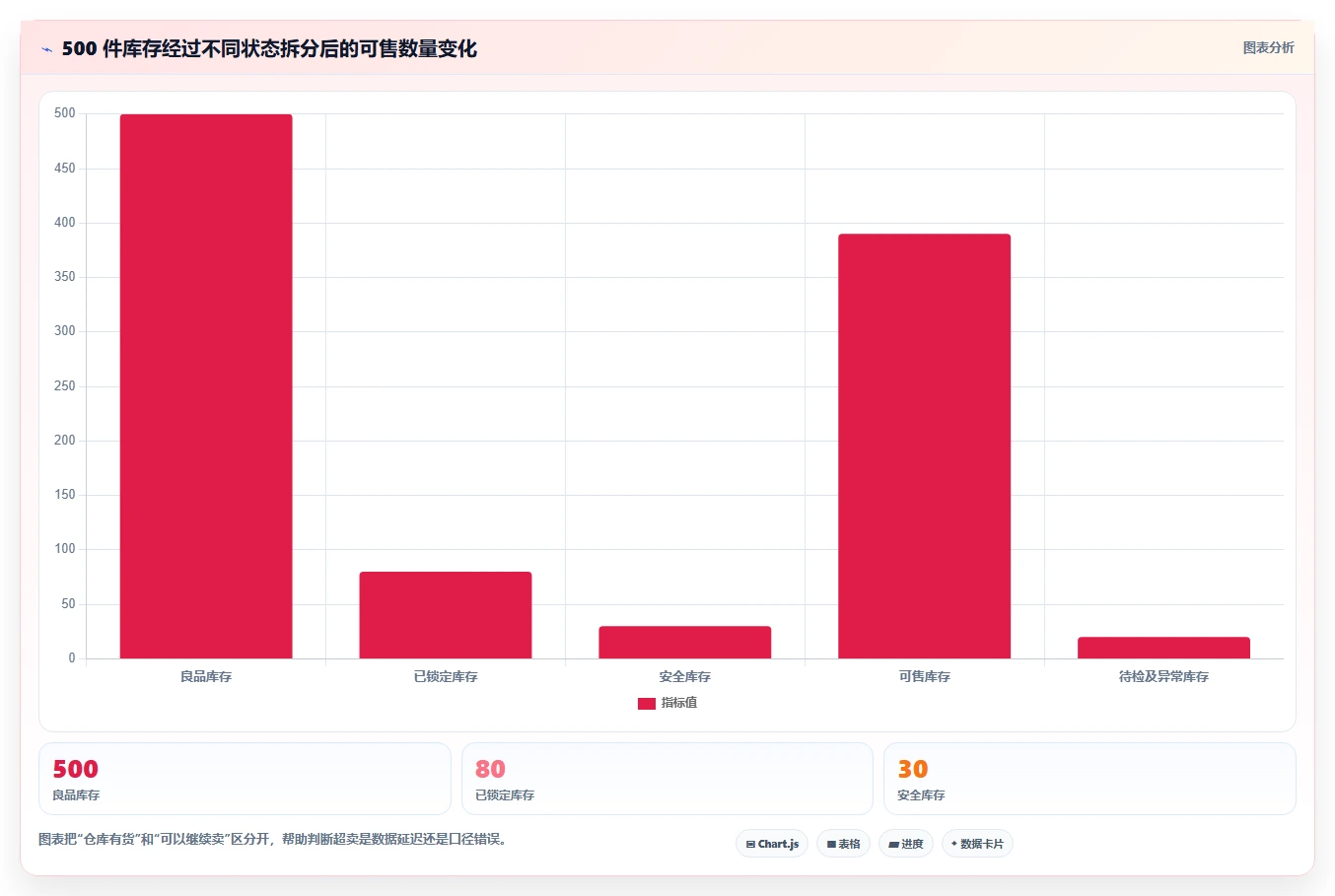Click the 可售库存 x-axis label
The height and width of the screenshot is (896, 1335).
pyautogui.click(x=925, y=677)
